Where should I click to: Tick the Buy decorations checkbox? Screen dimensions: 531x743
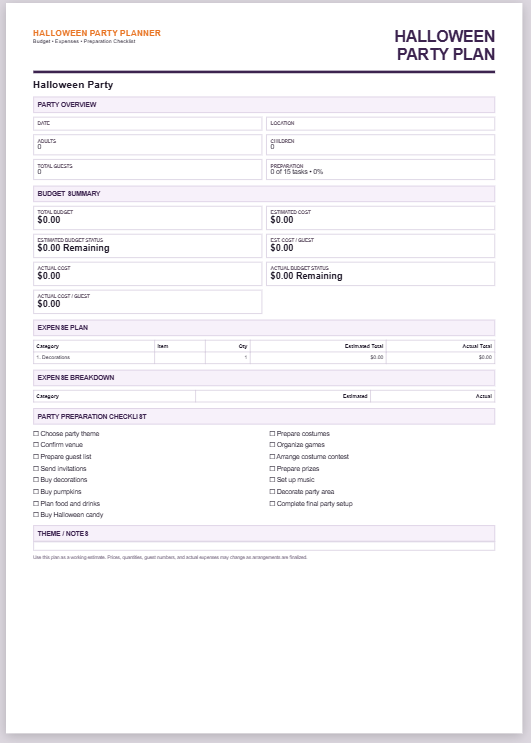36,480
